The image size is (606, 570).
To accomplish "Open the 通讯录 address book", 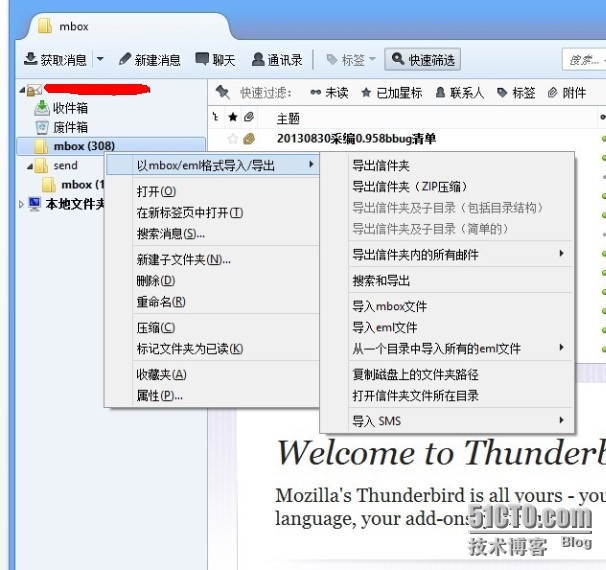I will 277,60.
